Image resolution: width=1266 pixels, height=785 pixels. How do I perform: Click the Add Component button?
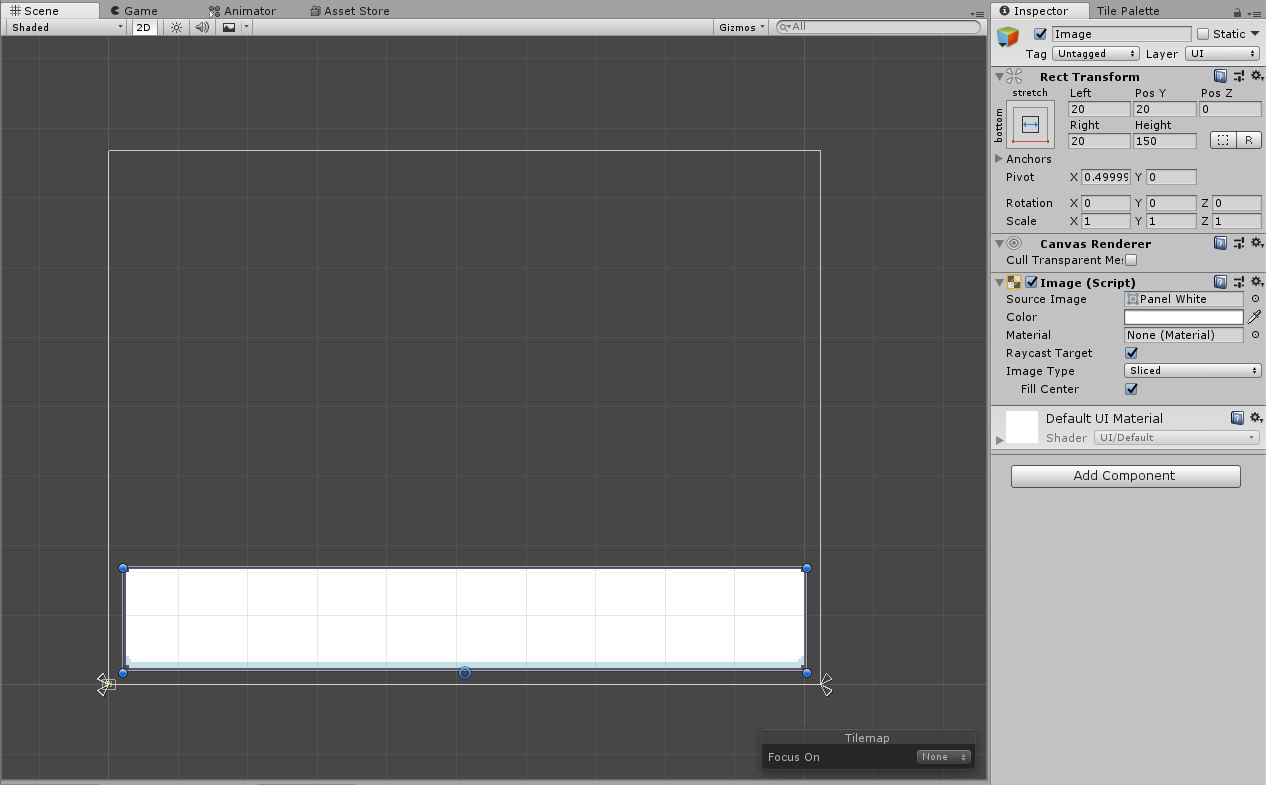coord(1125,476)
